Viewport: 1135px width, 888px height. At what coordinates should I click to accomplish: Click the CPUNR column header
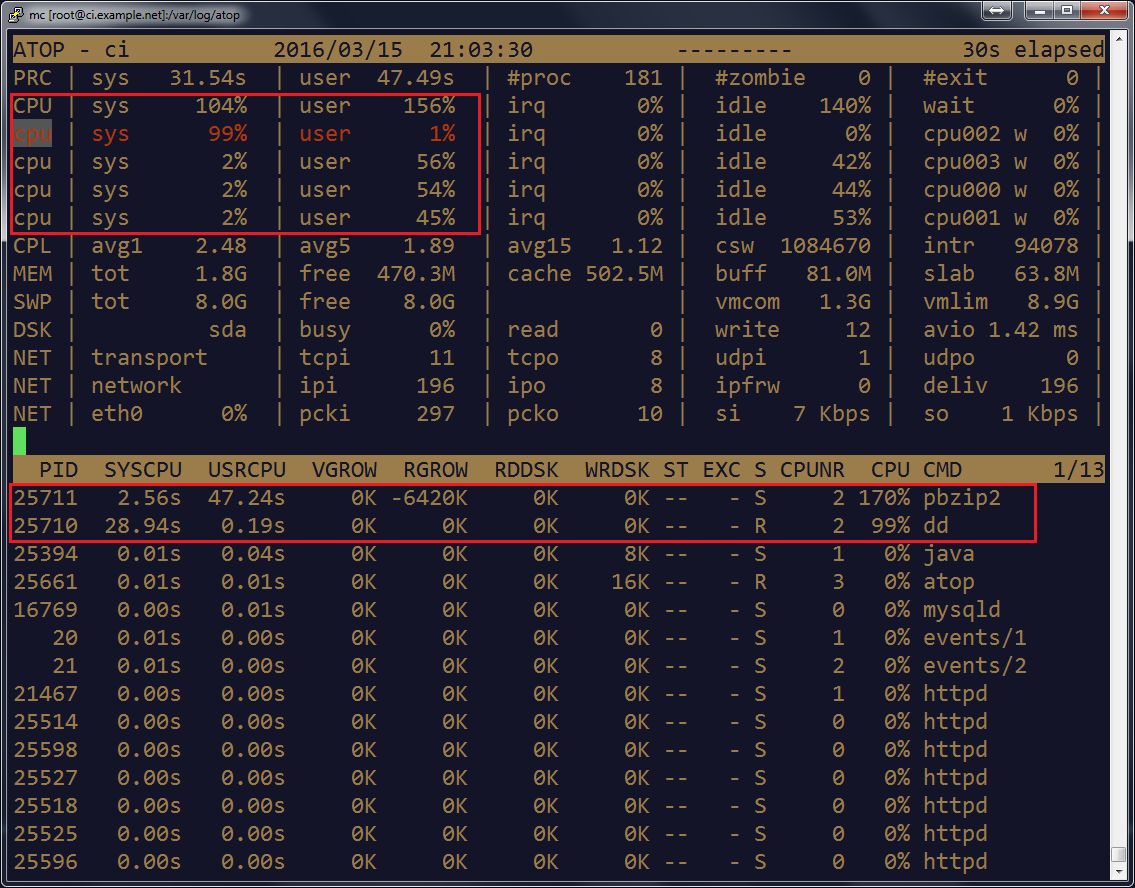click(812, 470)
